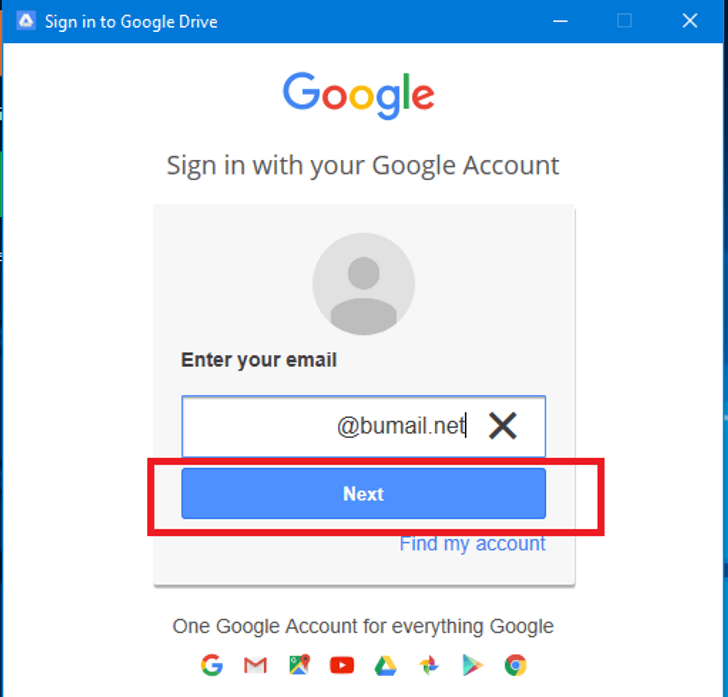728x697 pixels.
Task: Minimize the Sign in to Google Drive window
Action: 560,21
